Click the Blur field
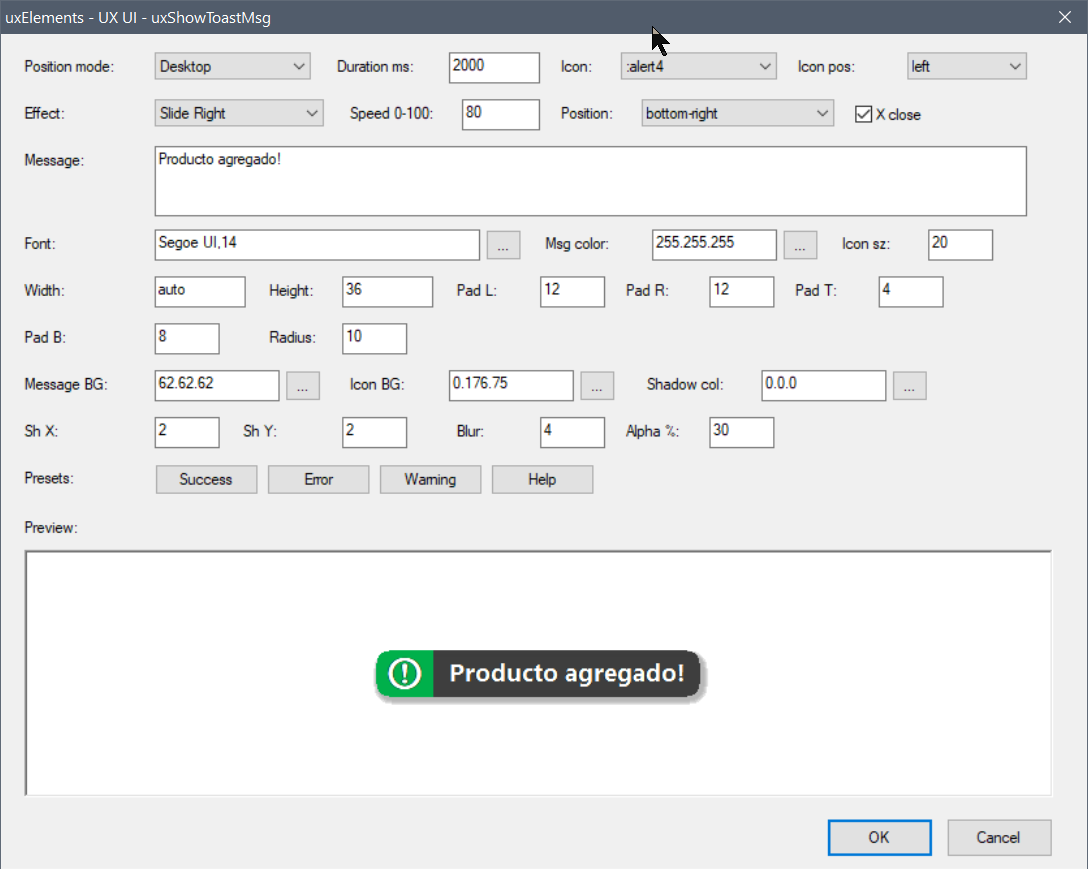This screenshot has width=1088, height=869. click(x=572, y=432)
